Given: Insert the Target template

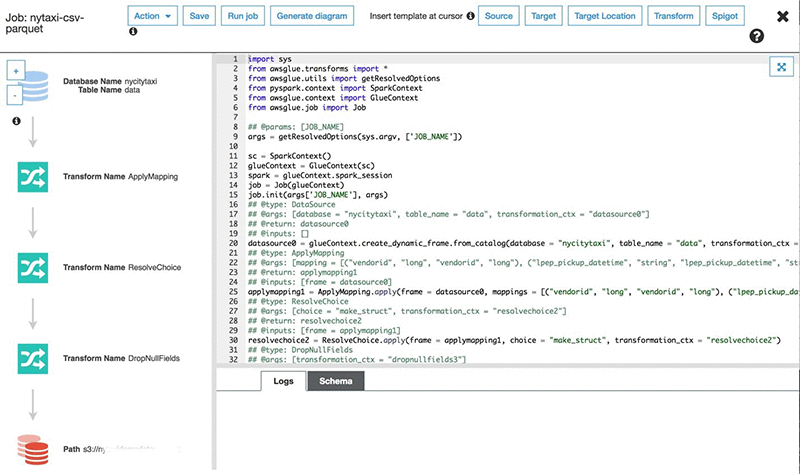Looking at the screenshot, I should click(x=543, y=16).
